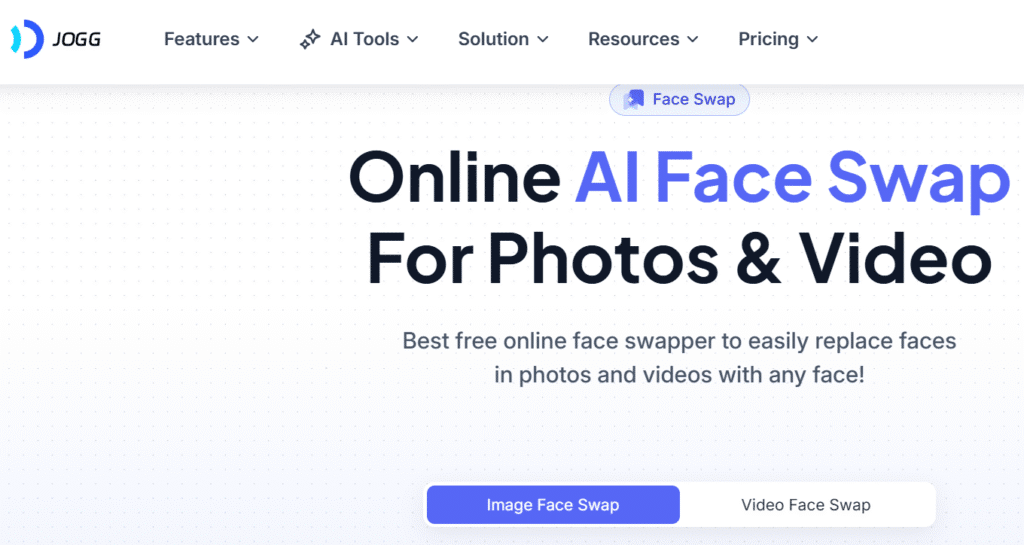Expand the chevron next to Features
The width and height of the screenshot is (1024, 545).
point(253,40)
